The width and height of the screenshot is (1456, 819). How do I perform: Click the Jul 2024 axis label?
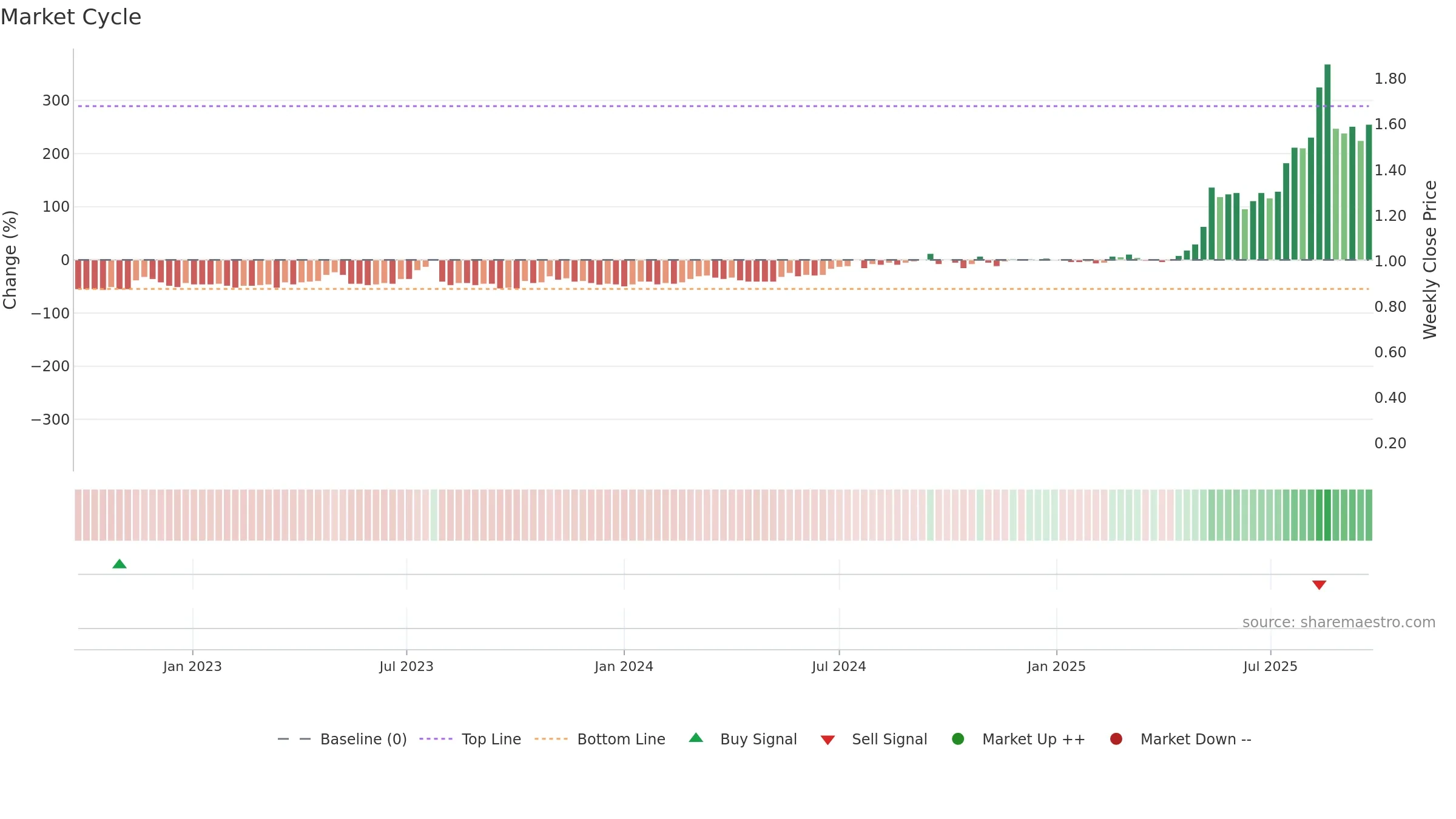coord(839,666)
